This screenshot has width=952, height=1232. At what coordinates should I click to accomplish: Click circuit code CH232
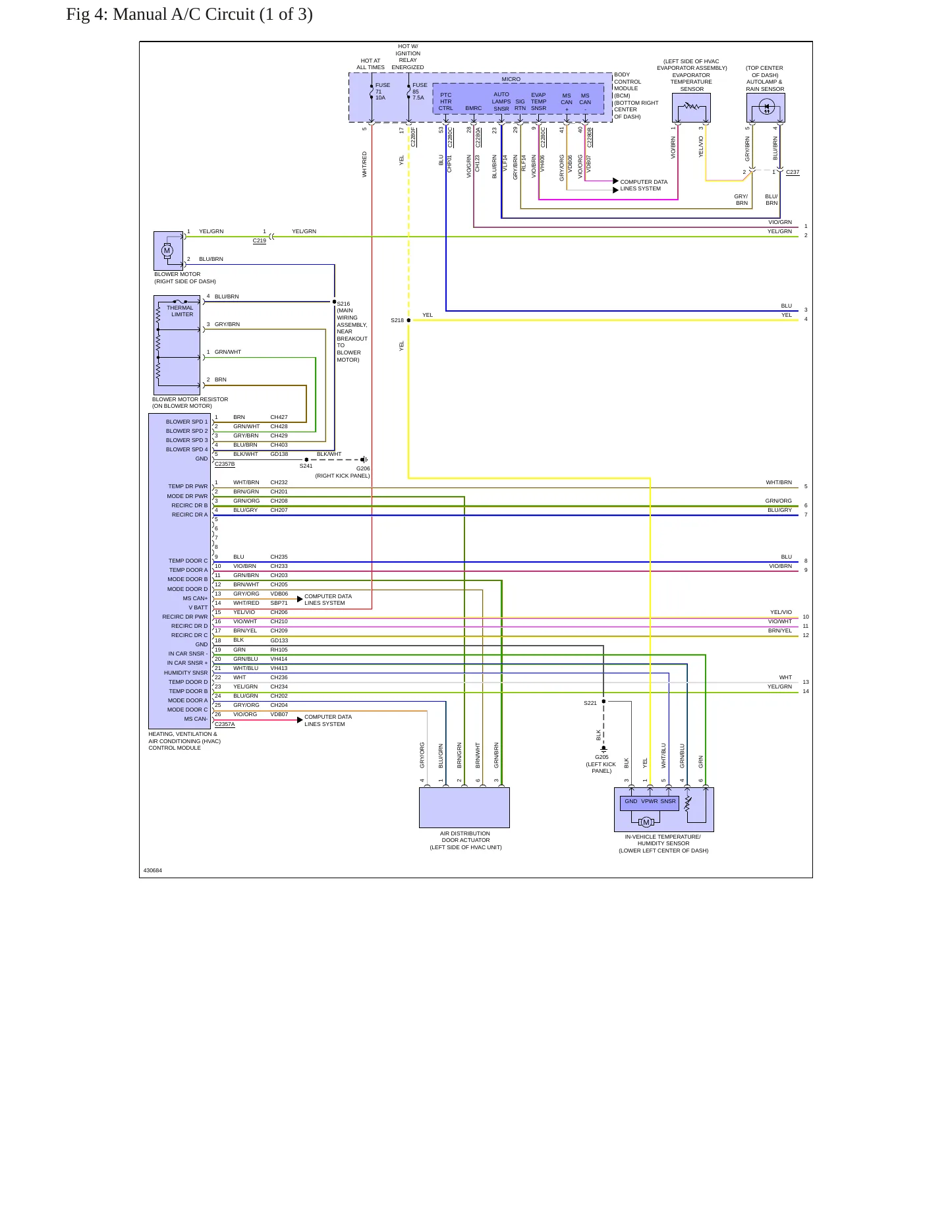pos(279,482)
